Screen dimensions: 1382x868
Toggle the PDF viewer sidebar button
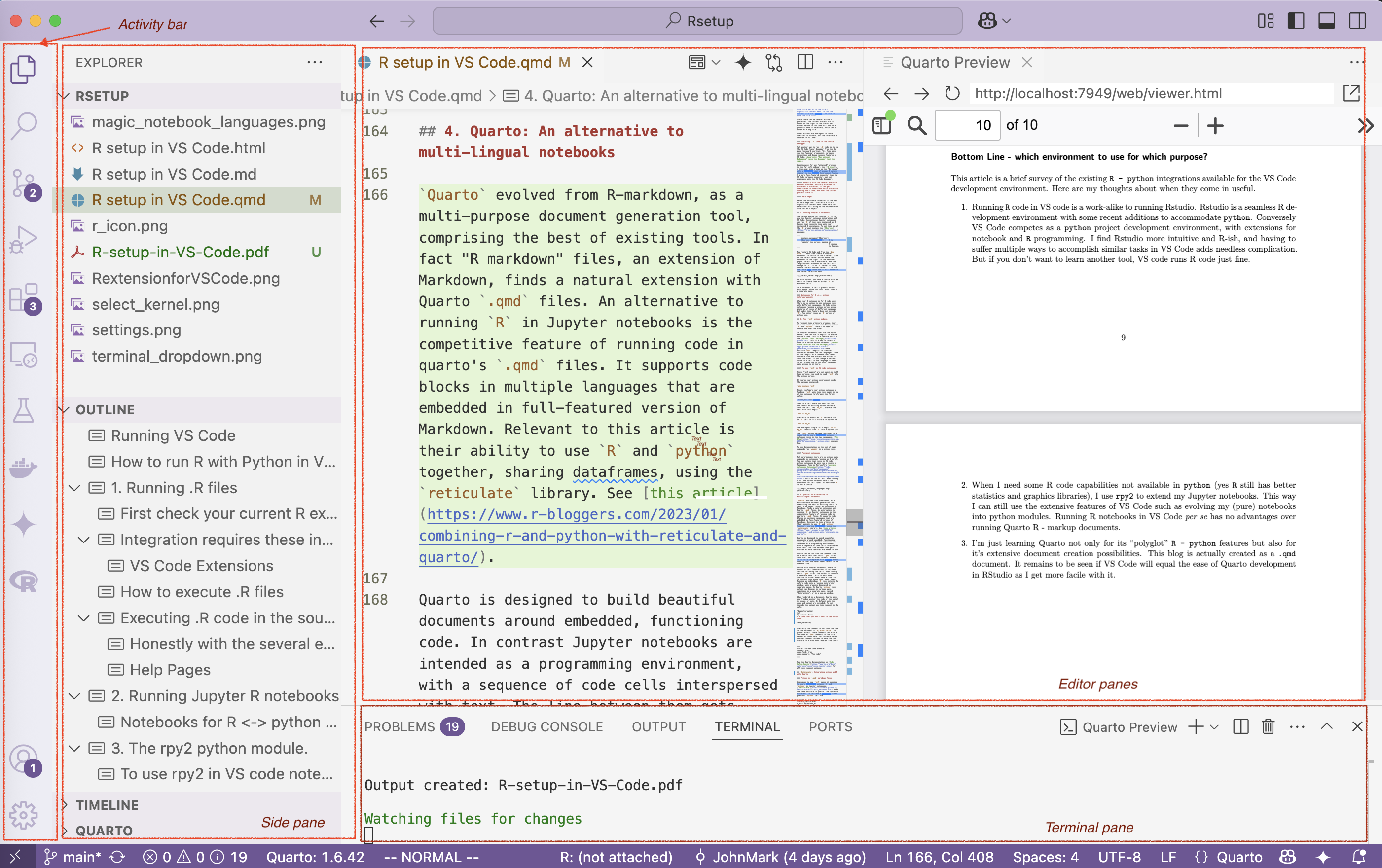pyautogui.click(x=881, y=125)
